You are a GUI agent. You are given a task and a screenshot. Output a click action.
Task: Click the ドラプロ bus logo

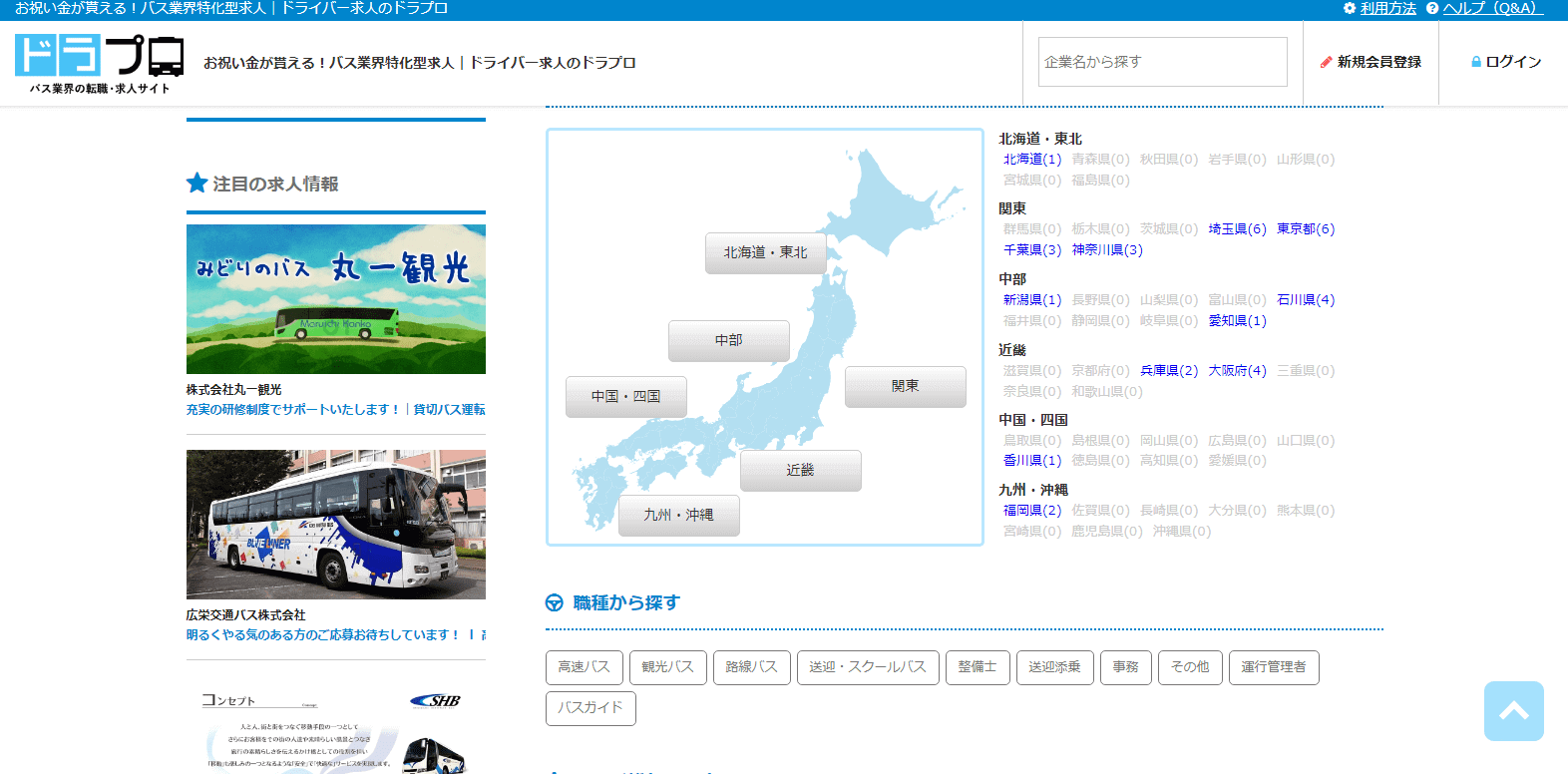pyautogui.click(x=99, y=63)
